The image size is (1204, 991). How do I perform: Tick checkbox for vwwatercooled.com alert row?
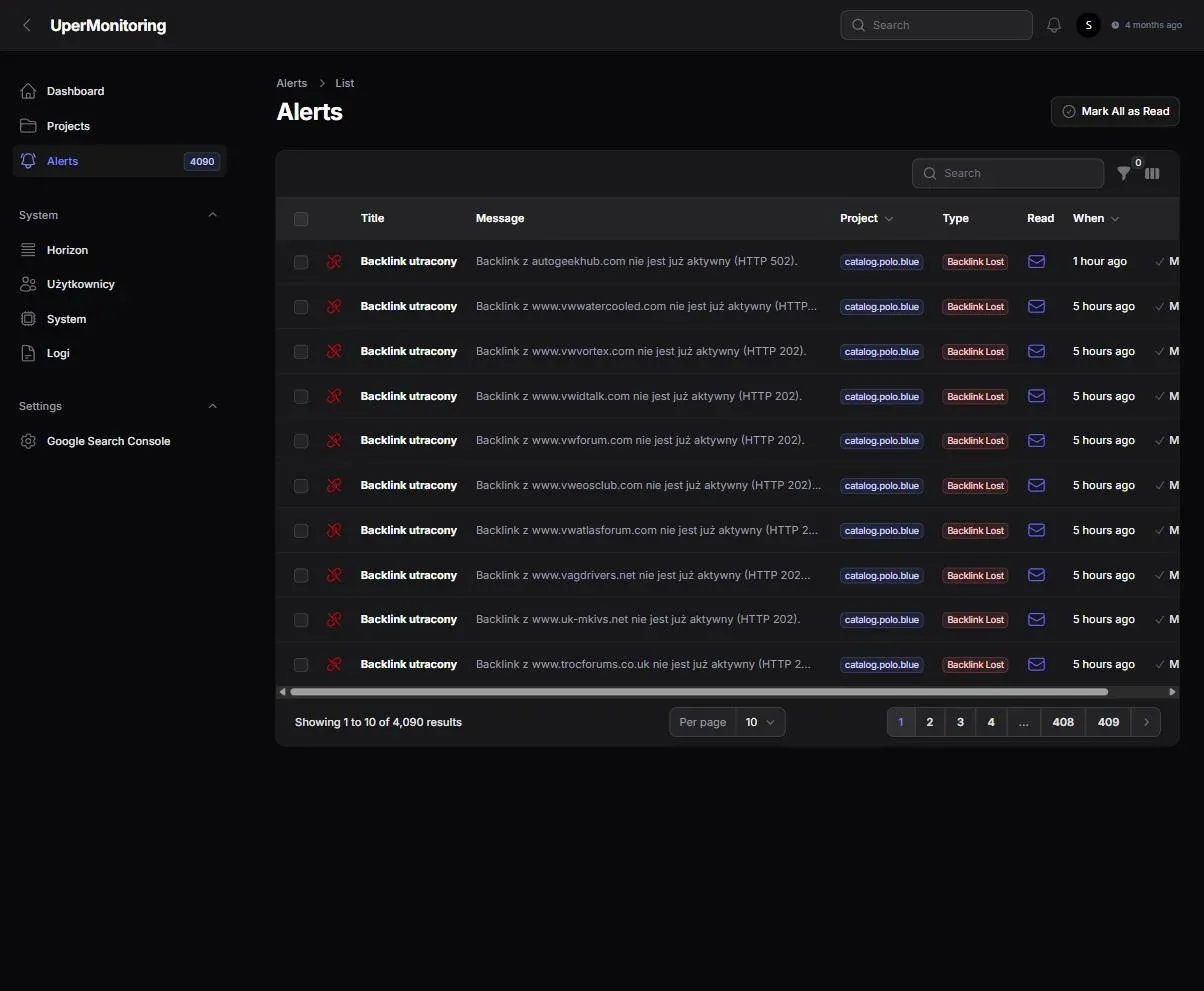click(301, 307)
